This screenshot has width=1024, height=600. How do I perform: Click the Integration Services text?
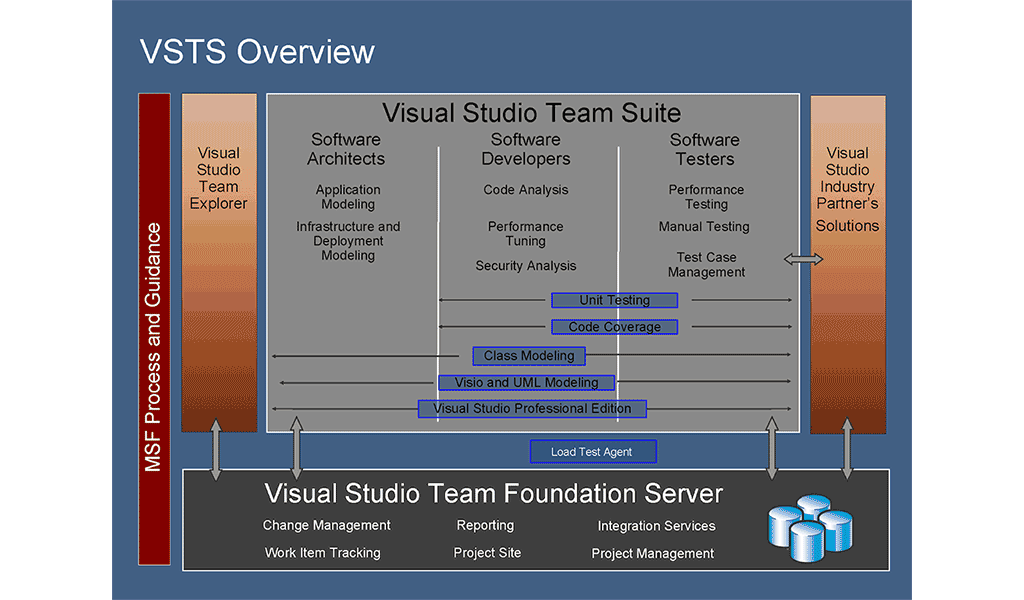point(656,526)
